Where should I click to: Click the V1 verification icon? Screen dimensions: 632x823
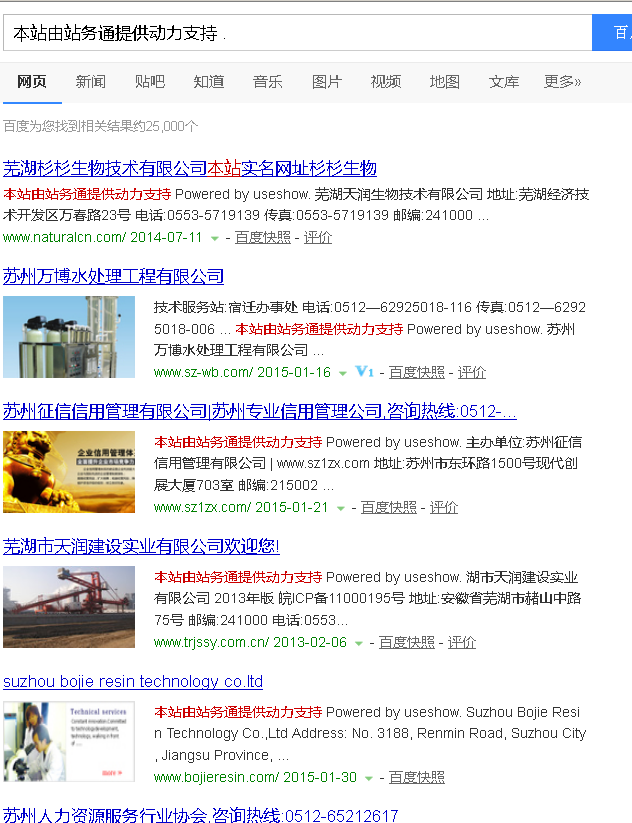(364, 372)
